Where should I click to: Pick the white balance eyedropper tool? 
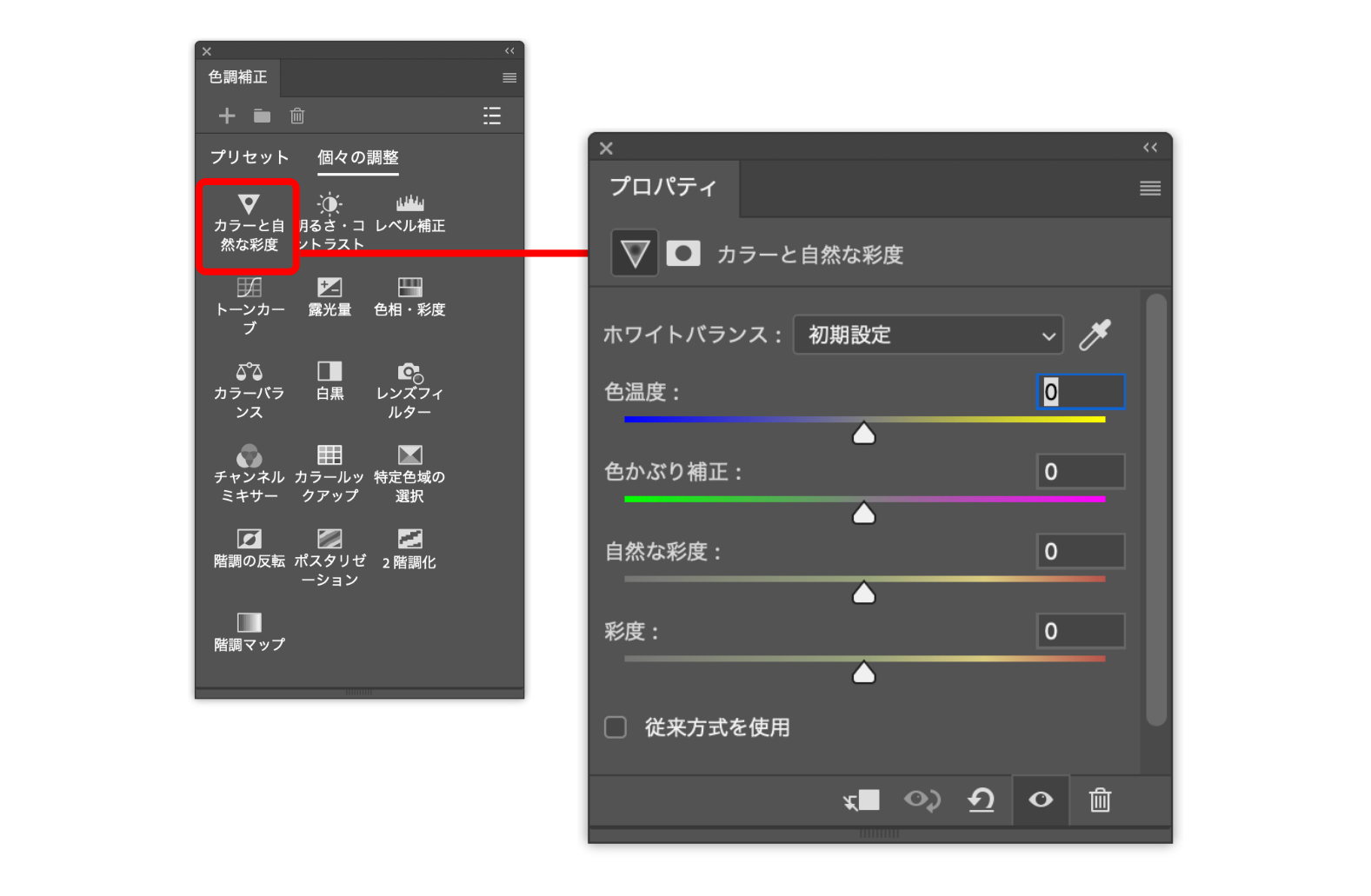coord(1095,335)
